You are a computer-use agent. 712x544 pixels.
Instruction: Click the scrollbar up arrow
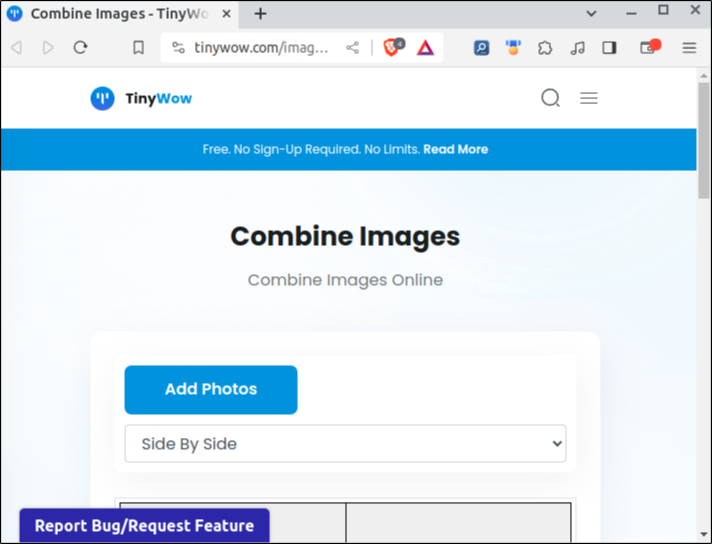pos(703,75)
